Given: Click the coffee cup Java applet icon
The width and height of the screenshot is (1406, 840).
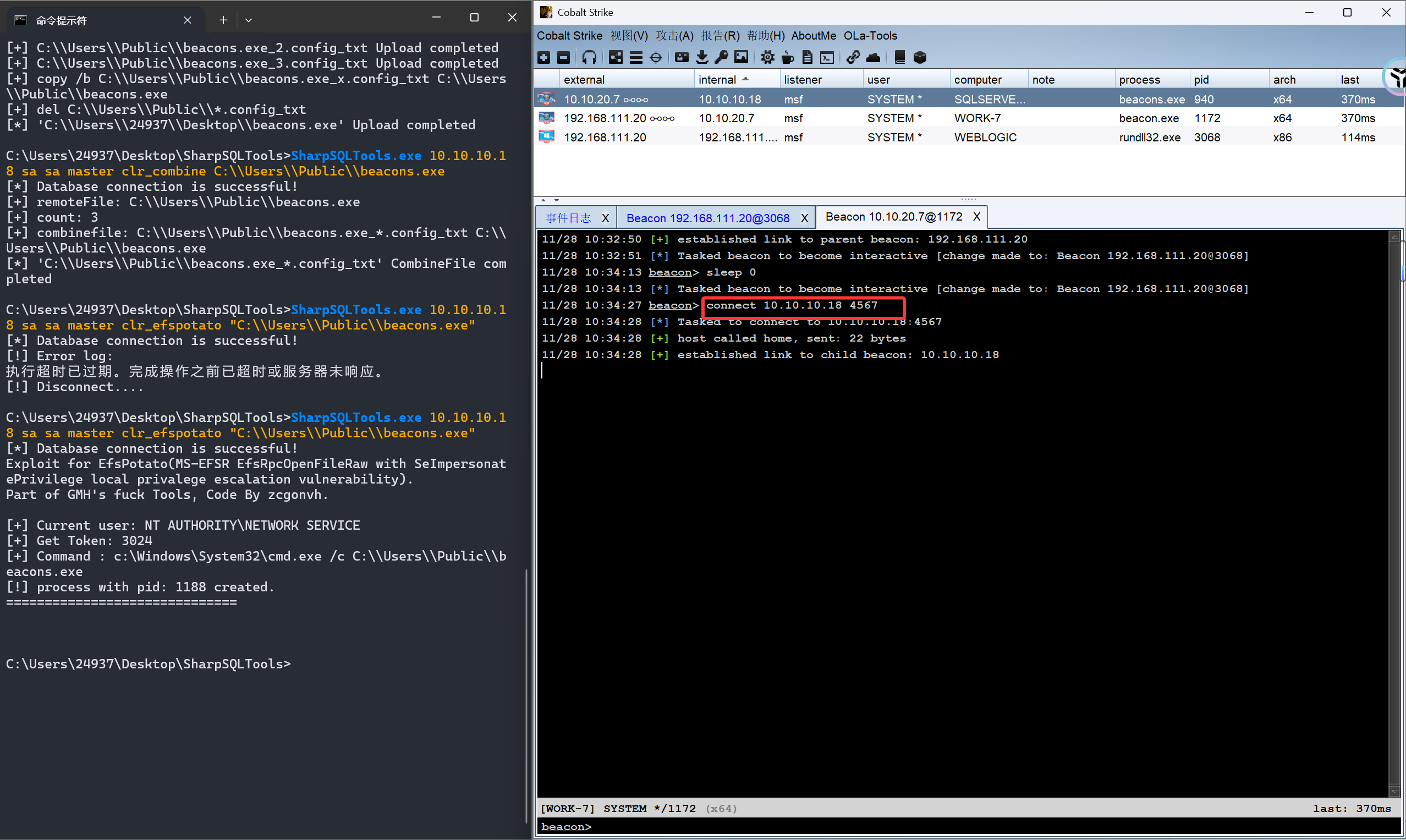Looking at the screenshot, I should pos(787,57).
